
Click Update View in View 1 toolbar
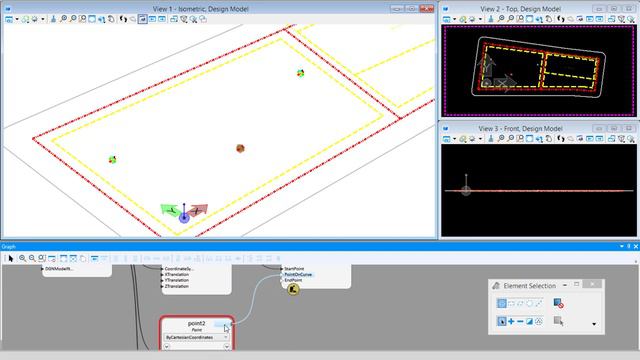point(53,19)
